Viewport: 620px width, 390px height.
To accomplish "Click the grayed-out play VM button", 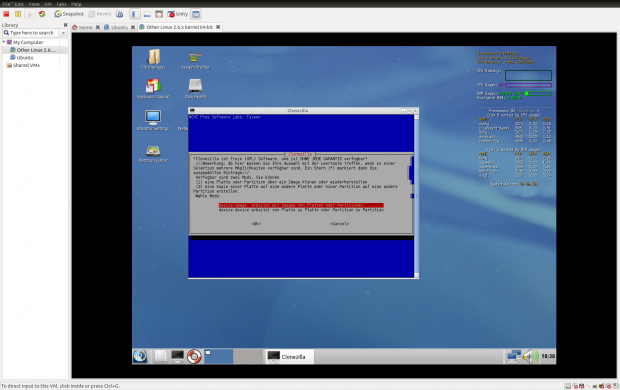I will point(30,14).
